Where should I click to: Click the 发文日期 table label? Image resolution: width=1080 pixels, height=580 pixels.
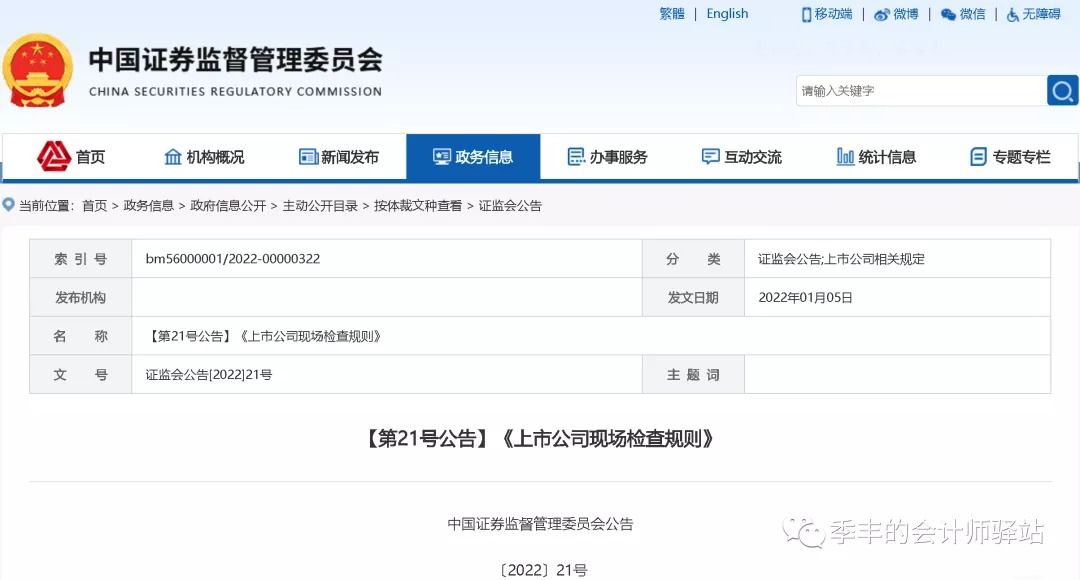coord(693,298)
